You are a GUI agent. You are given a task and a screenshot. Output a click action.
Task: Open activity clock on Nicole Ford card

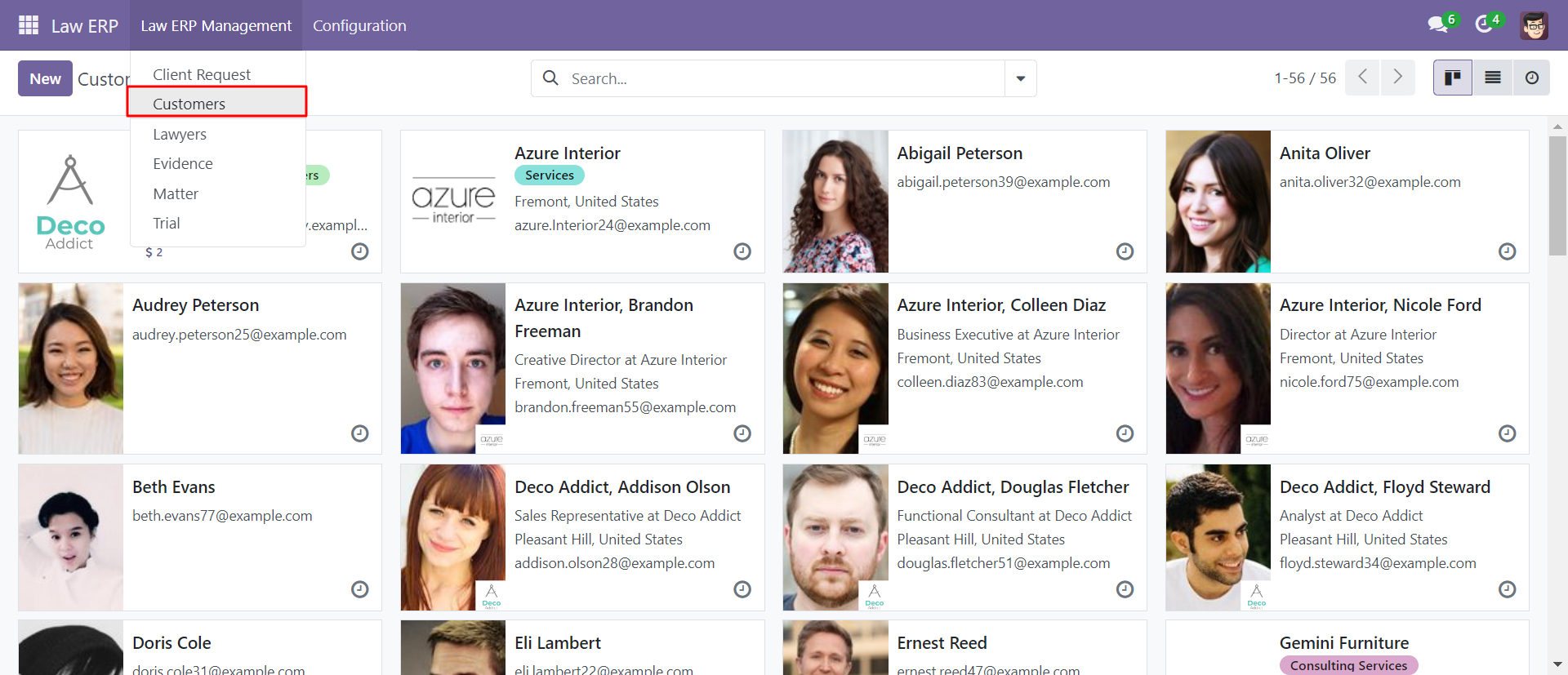(x=1508, y=433)
